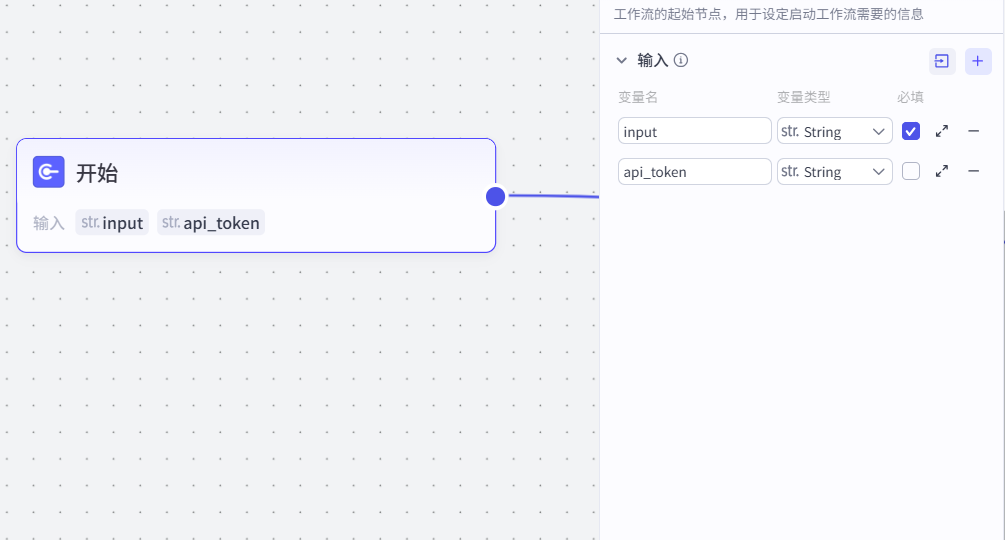Add a new input variable with plus icon
This screenshot has height=540, width=1005.
[x=978, y=61]
